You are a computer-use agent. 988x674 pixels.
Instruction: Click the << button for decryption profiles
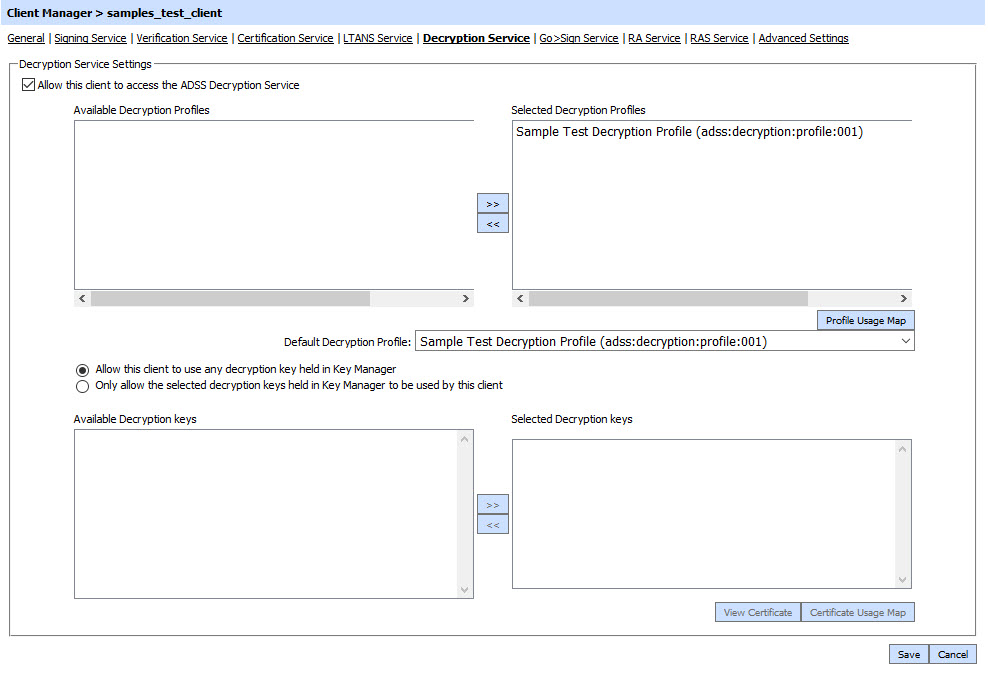pos(492,224)
